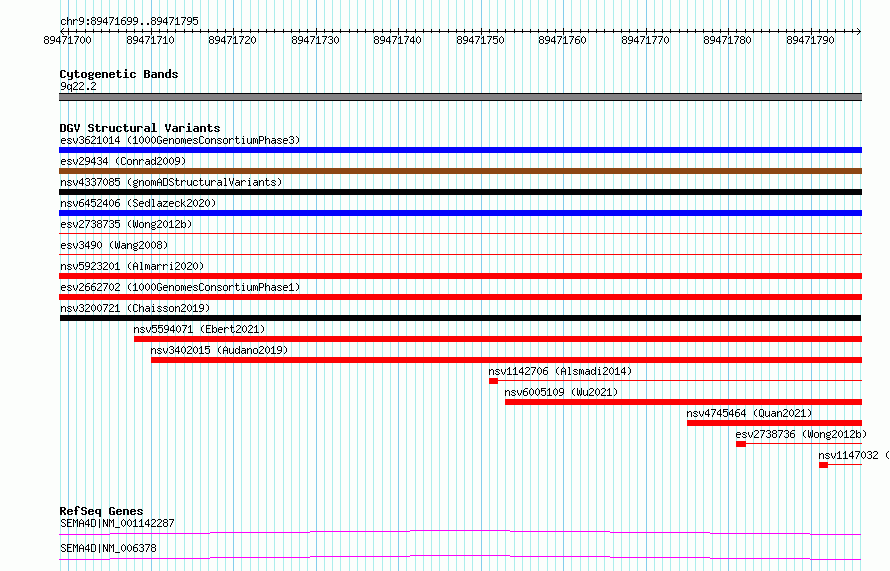Click the thin red esv3490 variant line
The image size is (890, 571).
click(x=460, y=254)
